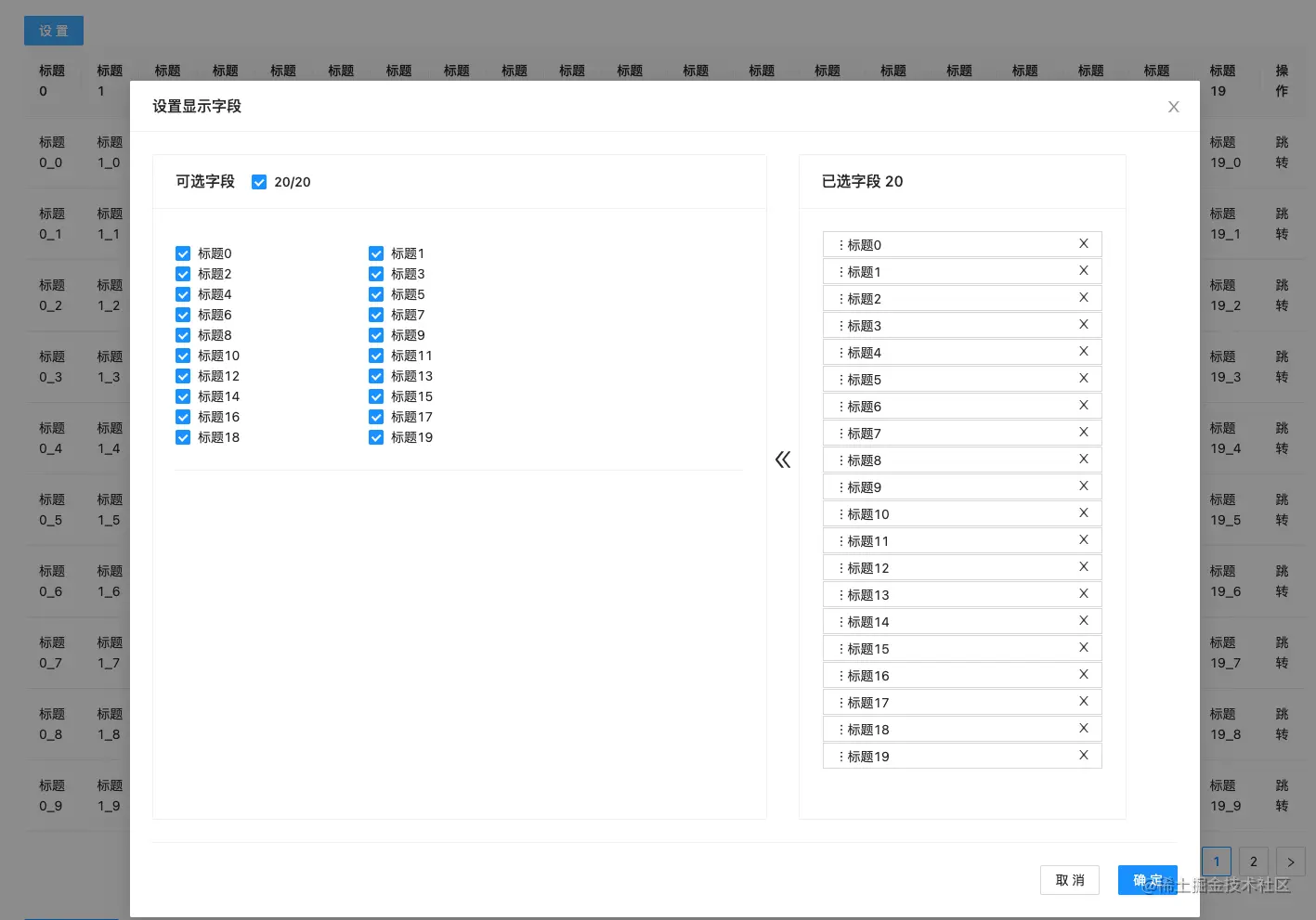Viewport: 1316px width, 920px height.
Task: Select page 1 in table pagination
Action: 1217,862
